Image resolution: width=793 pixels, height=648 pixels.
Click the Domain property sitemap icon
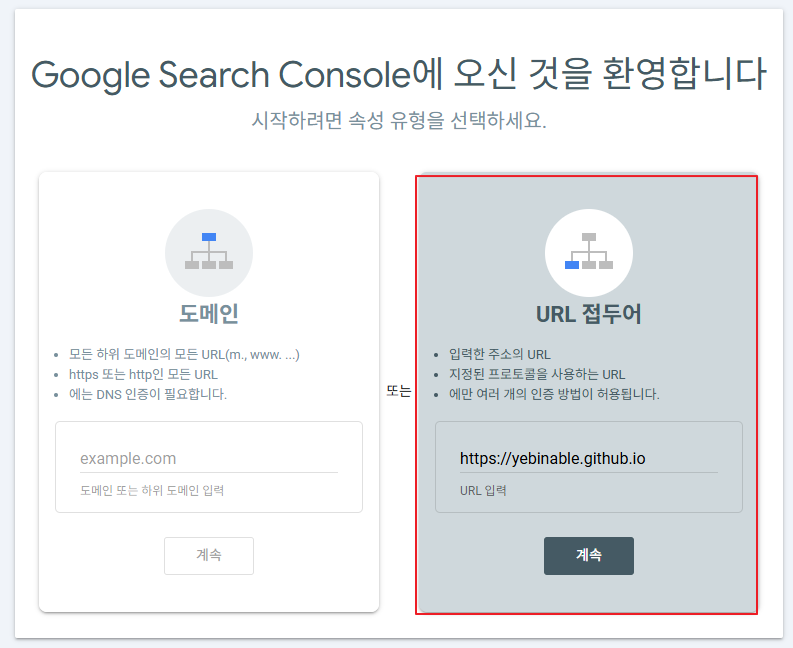[209, 252]
